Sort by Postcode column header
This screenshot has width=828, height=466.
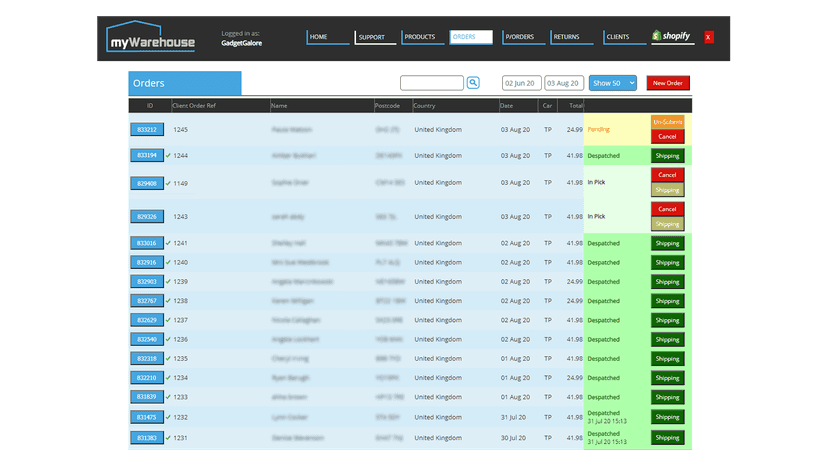tap(387, 106)
